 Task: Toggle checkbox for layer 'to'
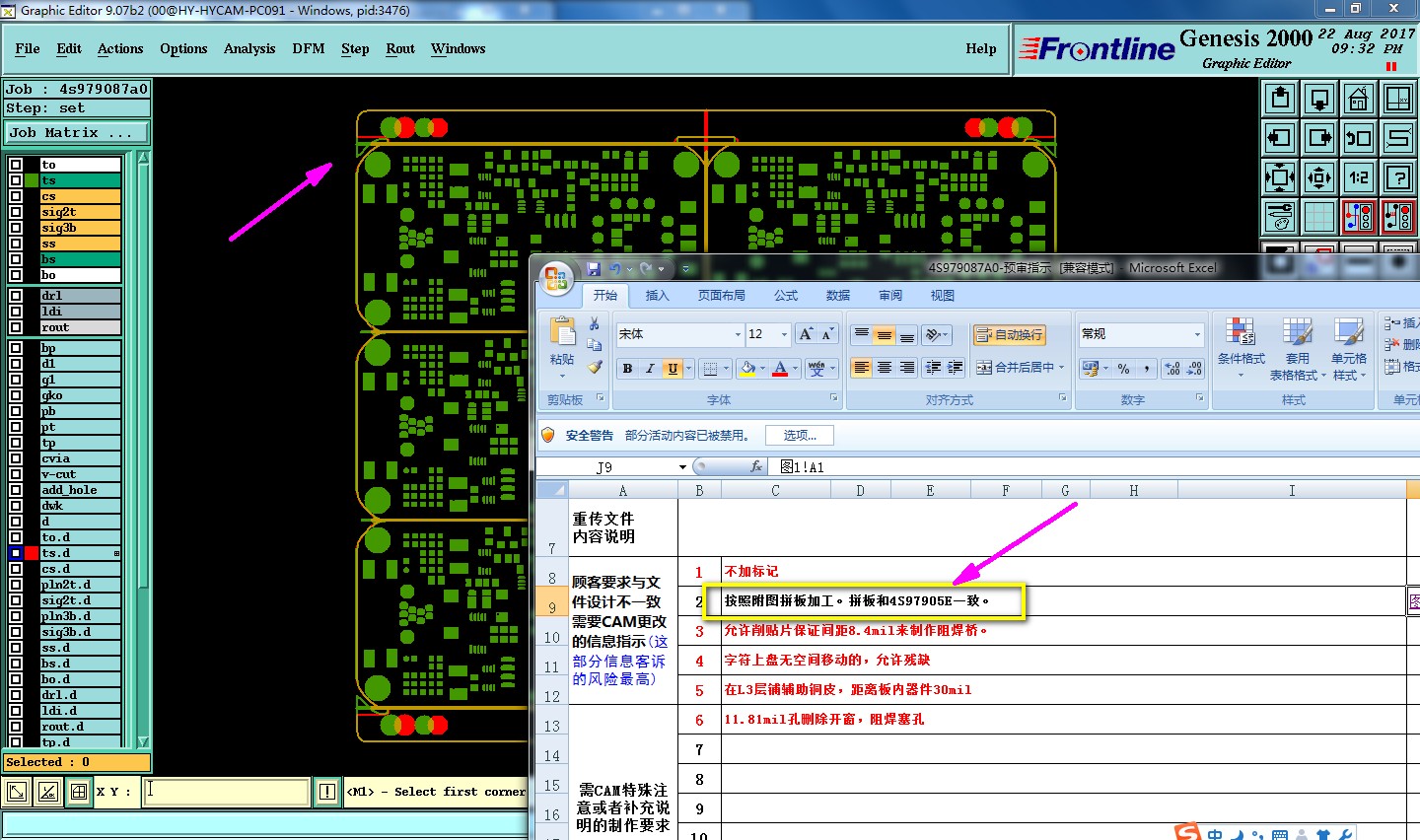click(16, 165)
